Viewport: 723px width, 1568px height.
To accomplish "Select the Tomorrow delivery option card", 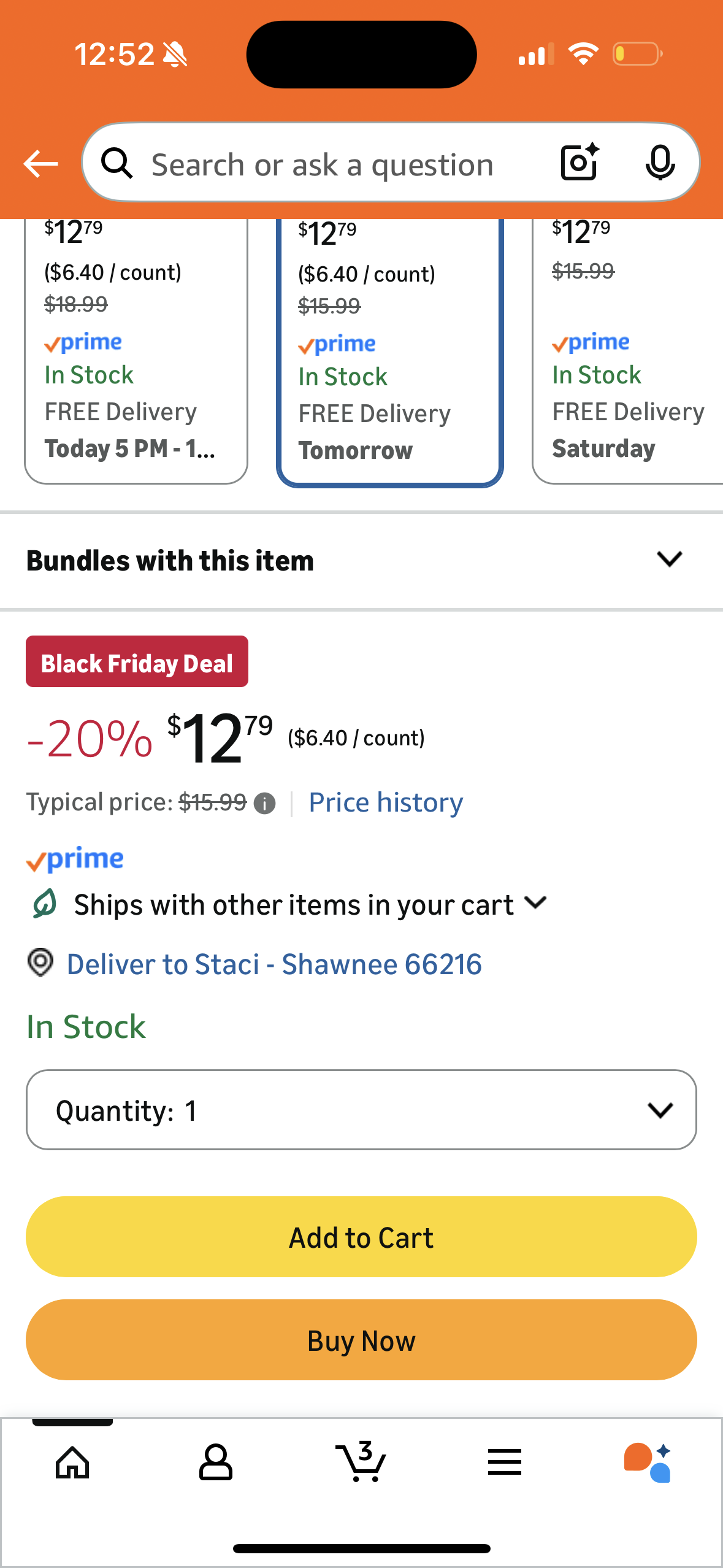I will (x=390, y=350).
